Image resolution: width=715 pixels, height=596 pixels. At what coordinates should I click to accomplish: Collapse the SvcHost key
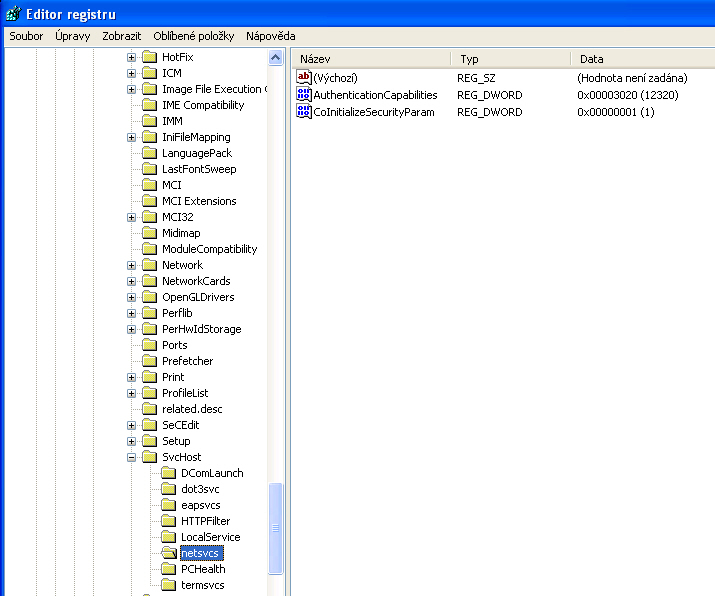[x=131, y=457]
